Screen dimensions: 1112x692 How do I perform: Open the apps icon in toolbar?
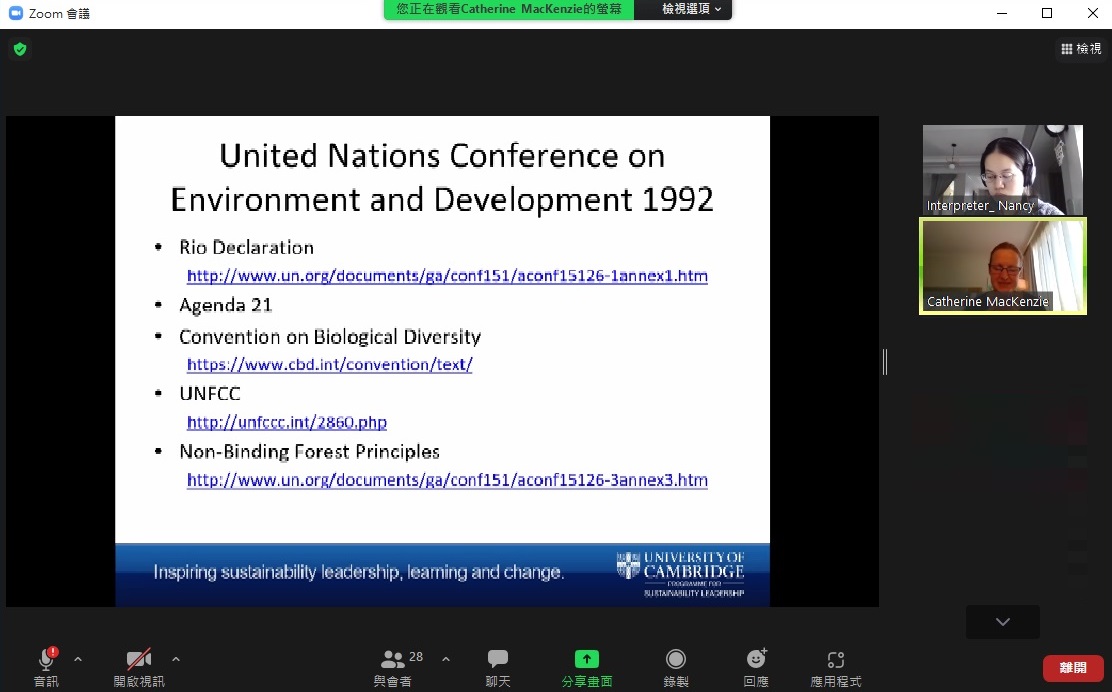point(836,659)
